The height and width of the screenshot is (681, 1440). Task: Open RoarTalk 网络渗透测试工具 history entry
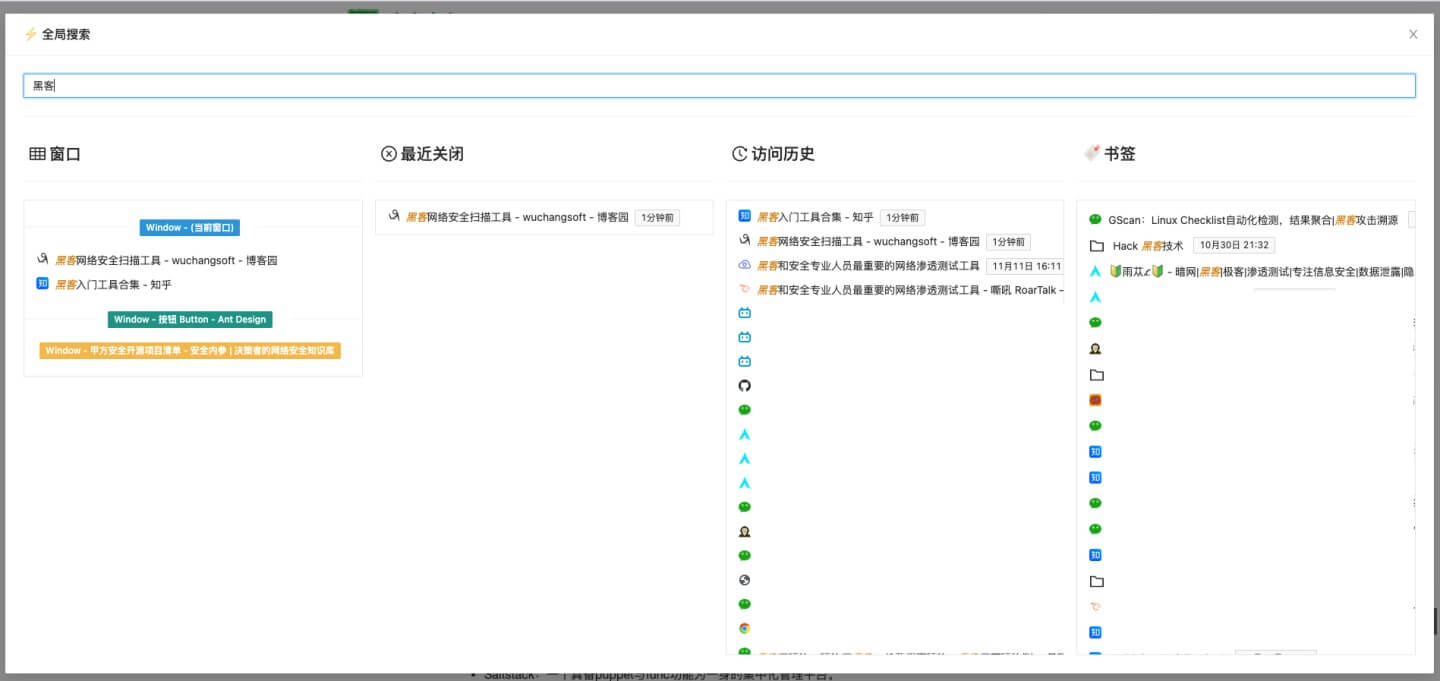pos(909,290)
